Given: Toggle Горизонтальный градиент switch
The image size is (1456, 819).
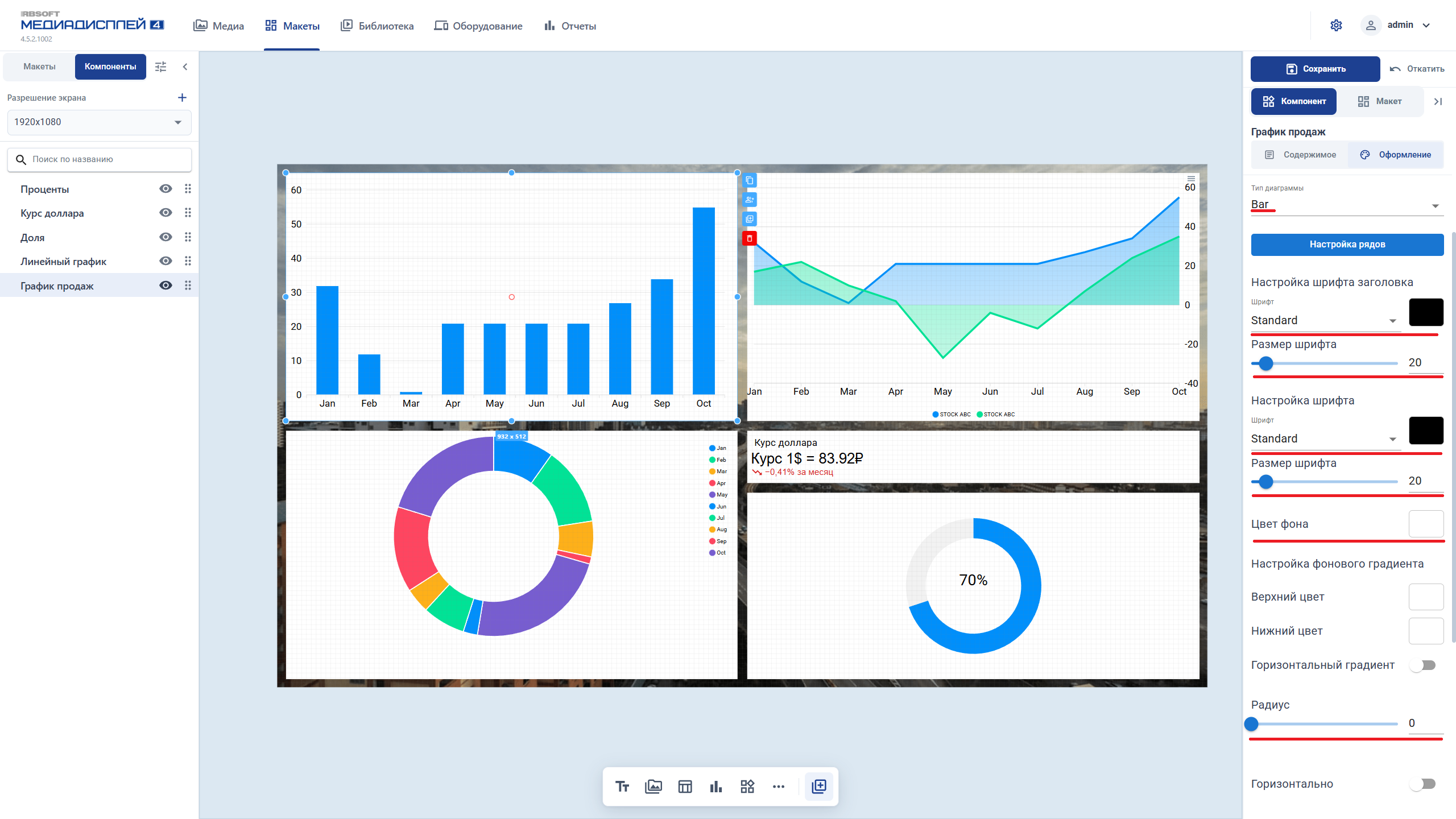Looking at the screenshot, I should pyautogui.click(x=1424, y=665).
